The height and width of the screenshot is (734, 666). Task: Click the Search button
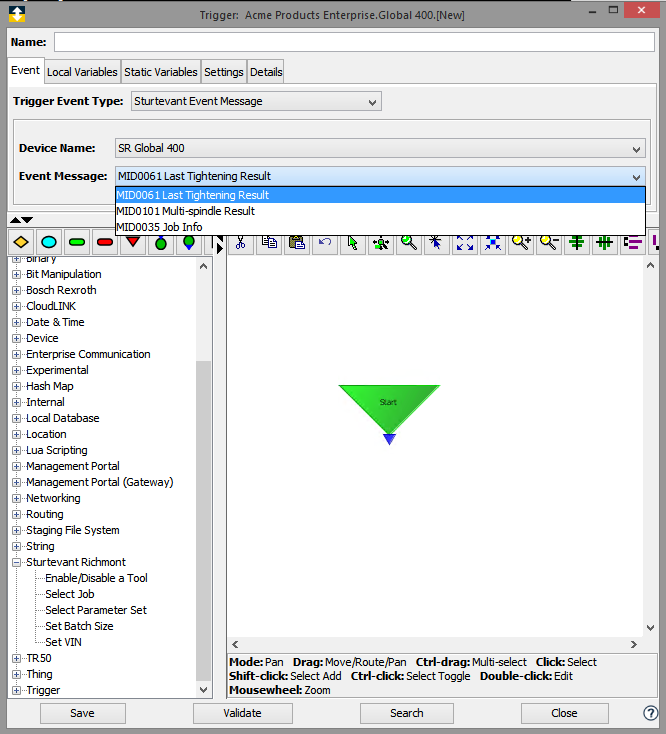click(x=407, y=713)
